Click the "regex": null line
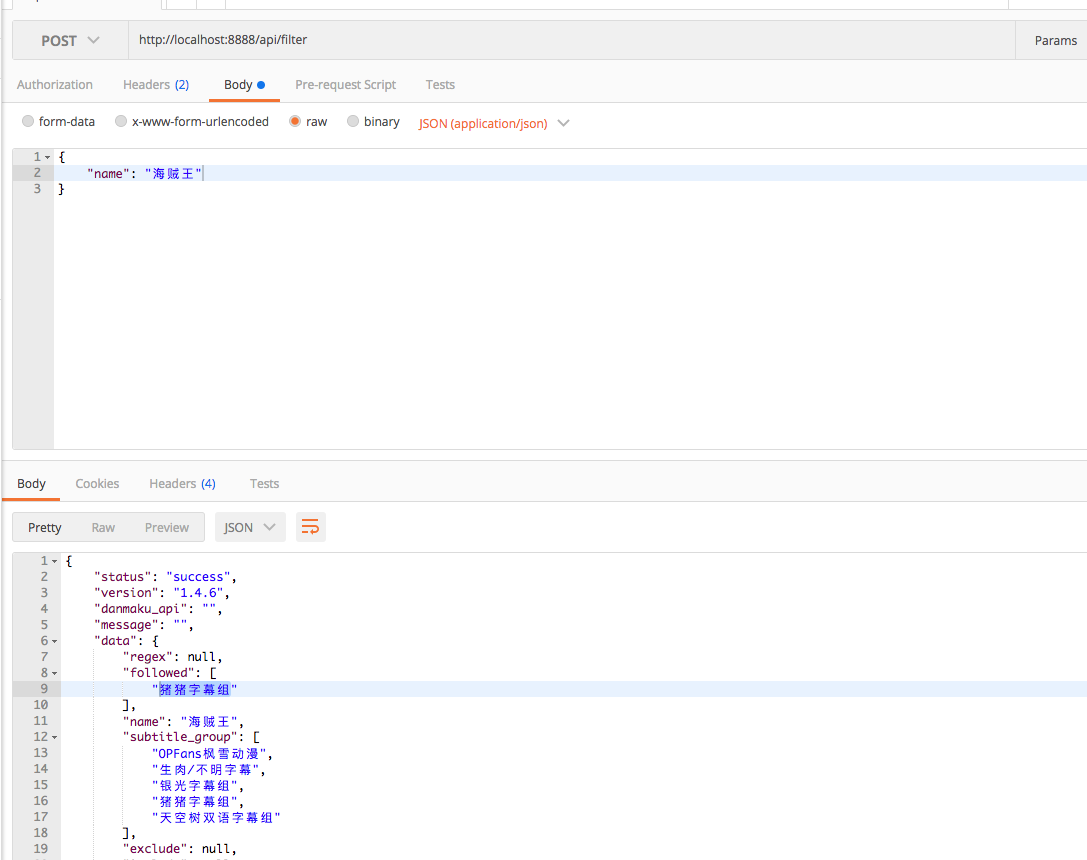1087x860 pixels. (173, 656)
